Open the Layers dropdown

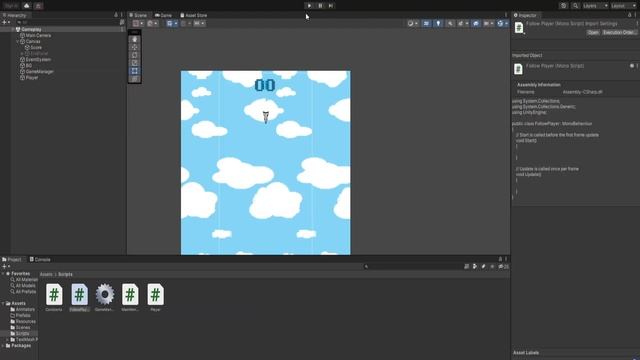[595, 6]
